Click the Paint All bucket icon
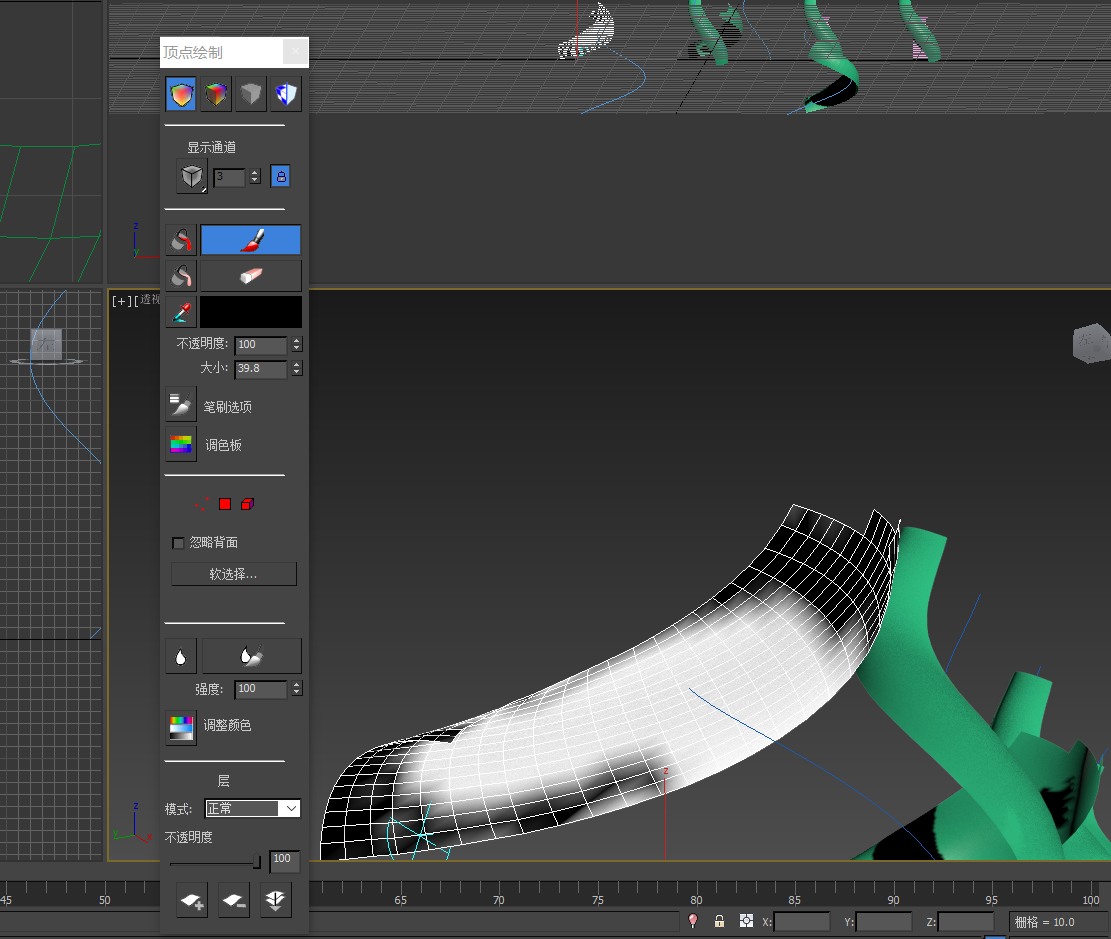This screenshot has height=939, width=1111. tap(181, 240)
